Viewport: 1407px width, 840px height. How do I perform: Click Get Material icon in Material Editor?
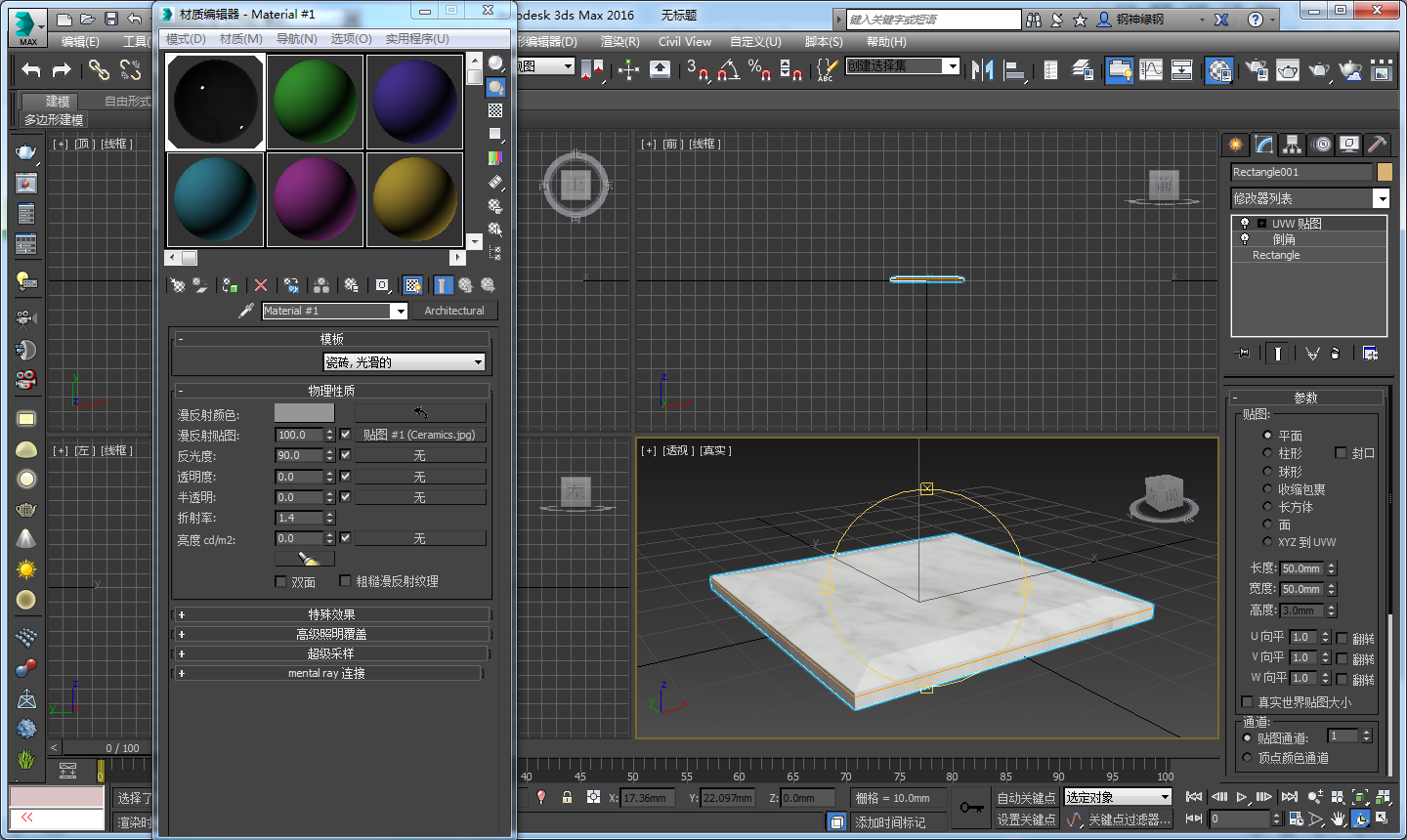click(178, 285)
